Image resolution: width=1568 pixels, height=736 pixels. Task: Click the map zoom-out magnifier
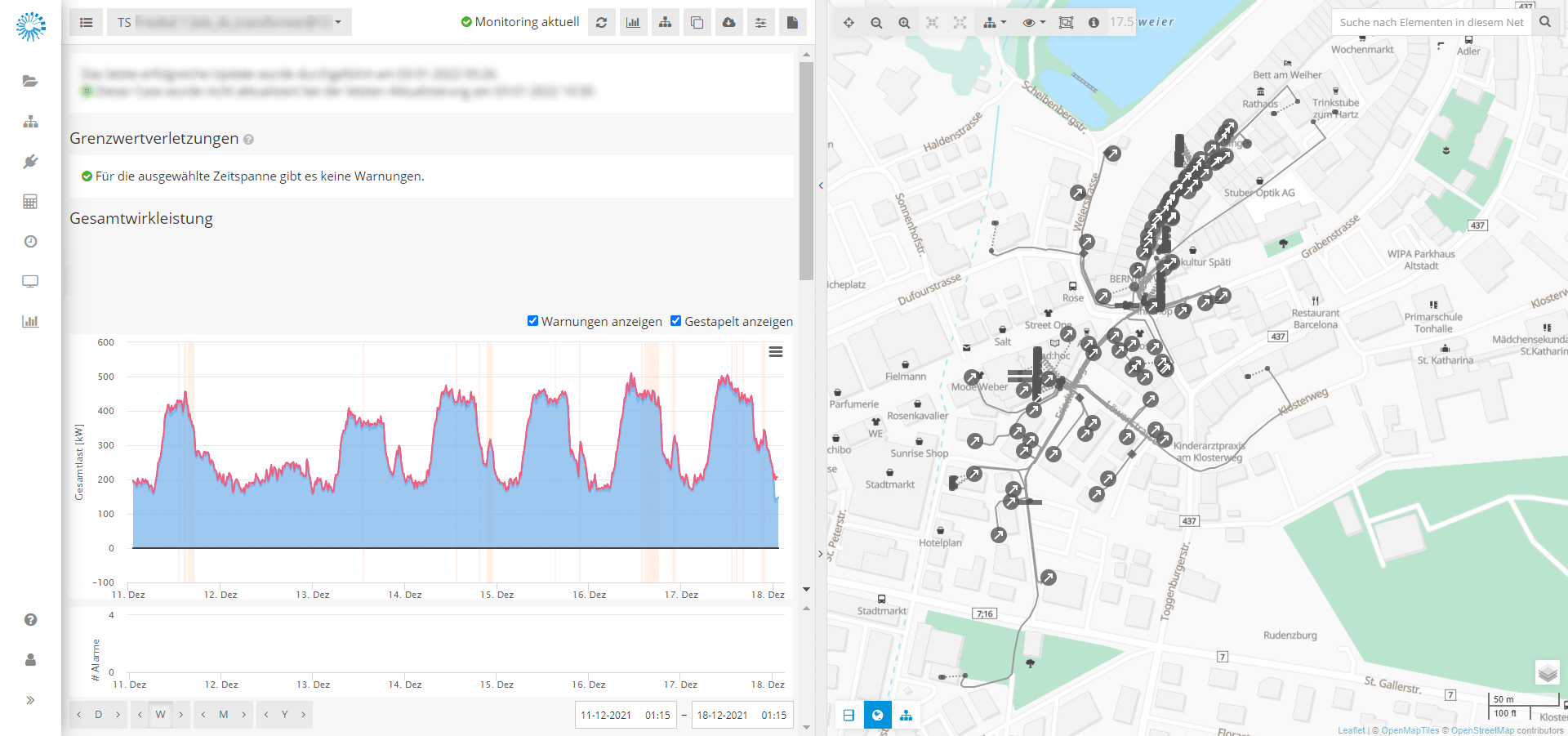[876, 23]
